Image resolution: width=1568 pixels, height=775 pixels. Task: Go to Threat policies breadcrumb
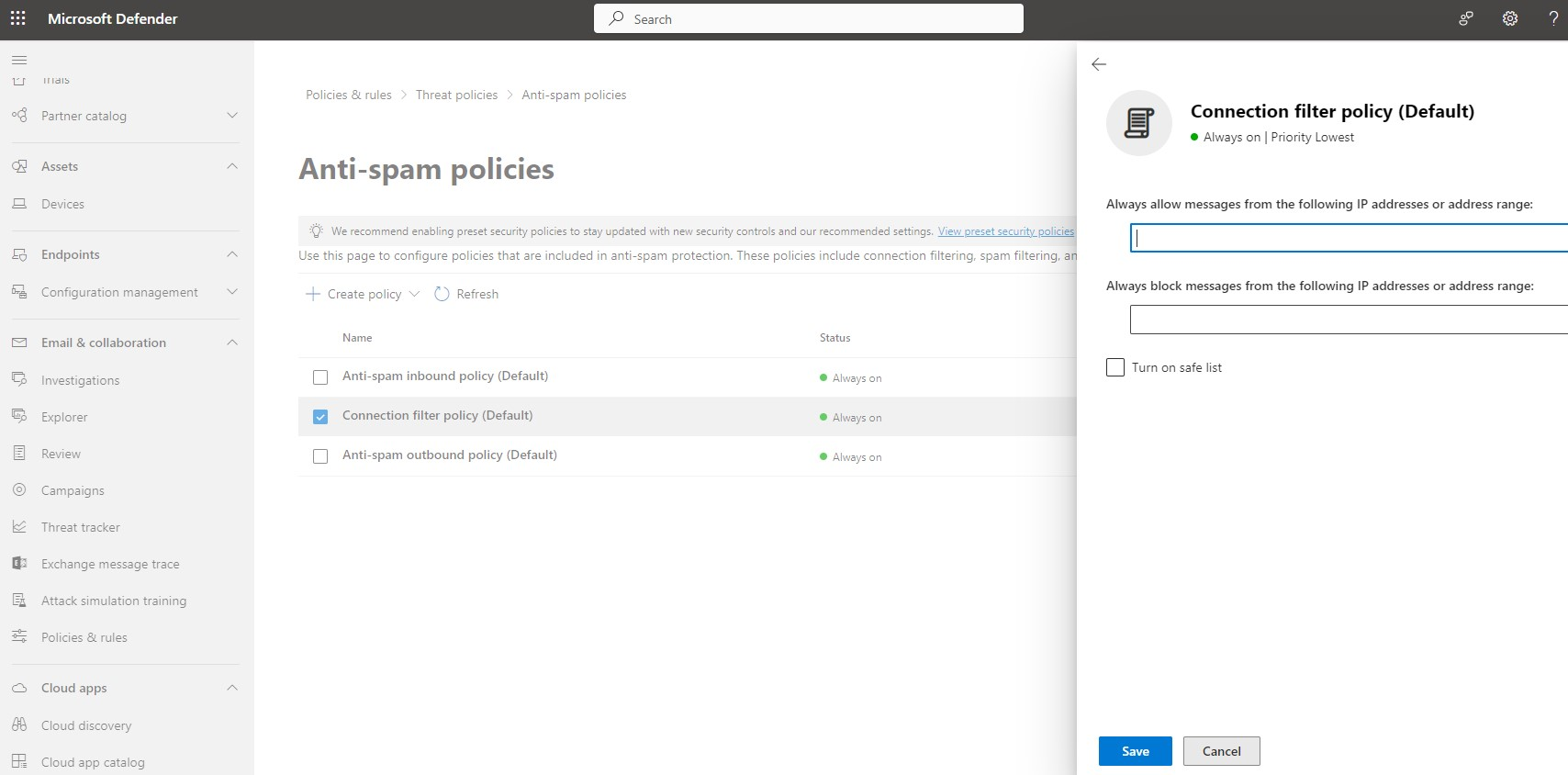[x=456, y=95]
